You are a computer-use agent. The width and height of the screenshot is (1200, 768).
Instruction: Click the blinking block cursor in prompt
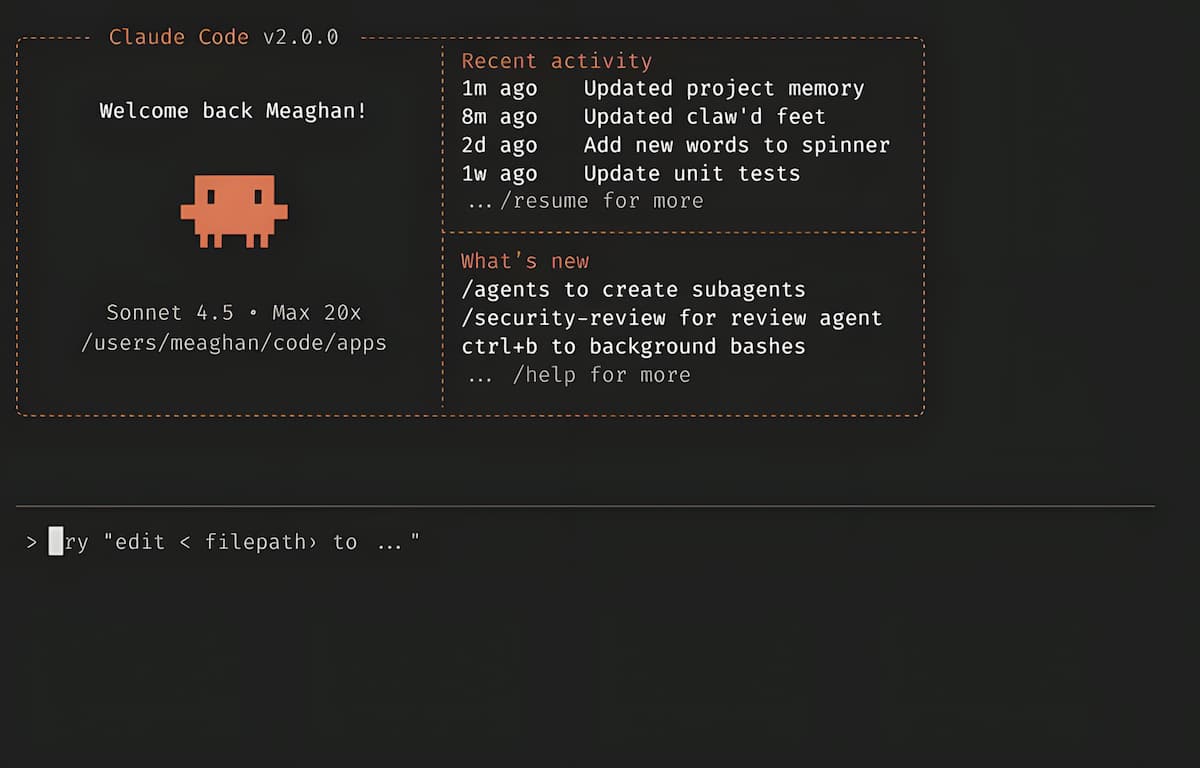(56, 542)
